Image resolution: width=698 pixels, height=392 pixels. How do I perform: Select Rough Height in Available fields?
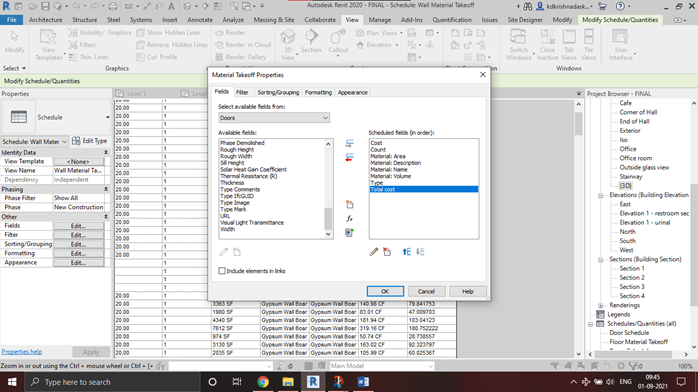coord(237,150)
